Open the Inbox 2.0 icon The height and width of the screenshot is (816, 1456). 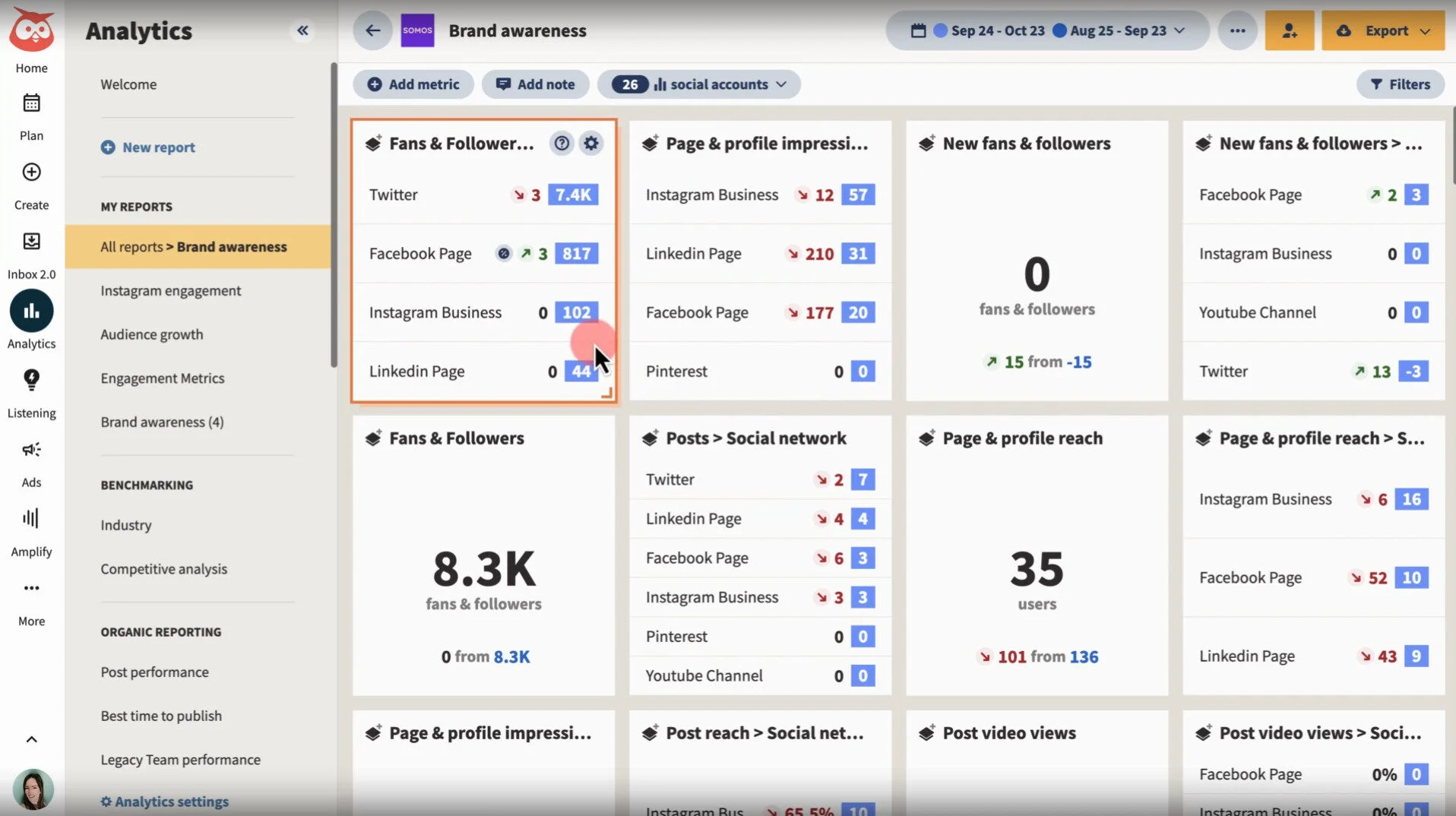(31, 241)
